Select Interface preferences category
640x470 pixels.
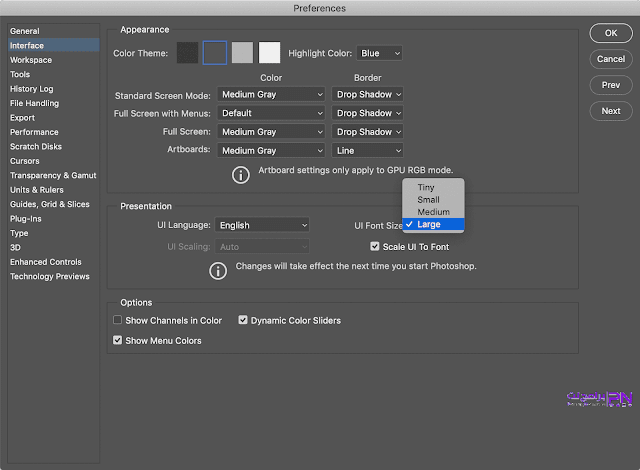tap(53, 45)
